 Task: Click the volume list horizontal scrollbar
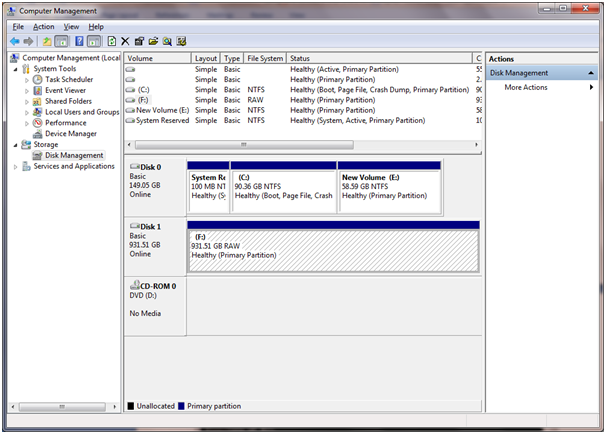coord(300,145)
